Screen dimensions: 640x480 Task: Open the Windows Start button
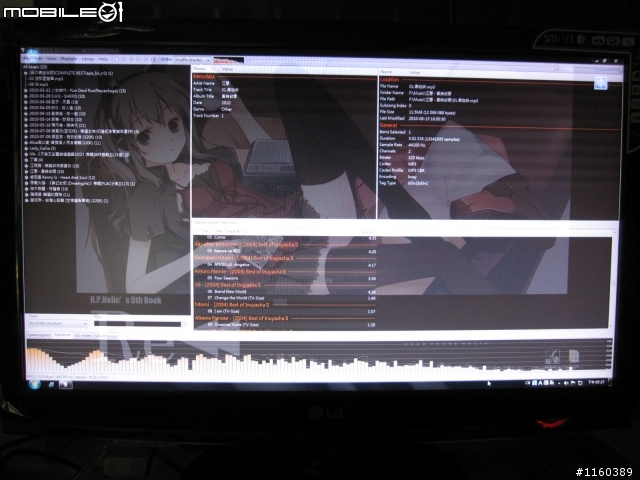[35, 384]
